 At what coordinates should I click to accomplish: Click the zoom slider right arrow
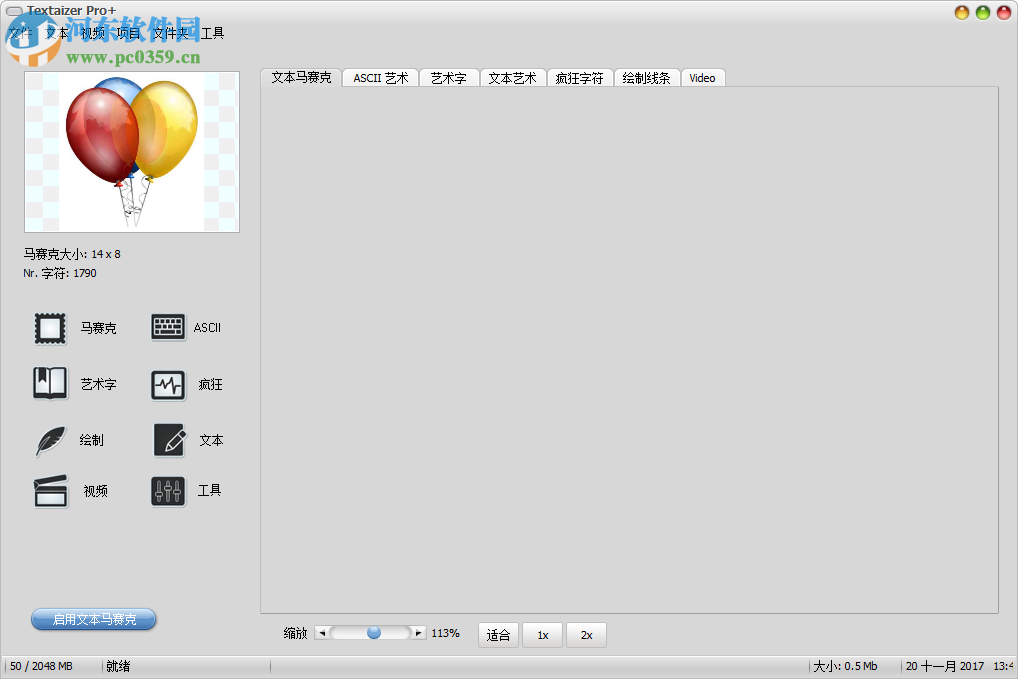(x=418, y=632)
